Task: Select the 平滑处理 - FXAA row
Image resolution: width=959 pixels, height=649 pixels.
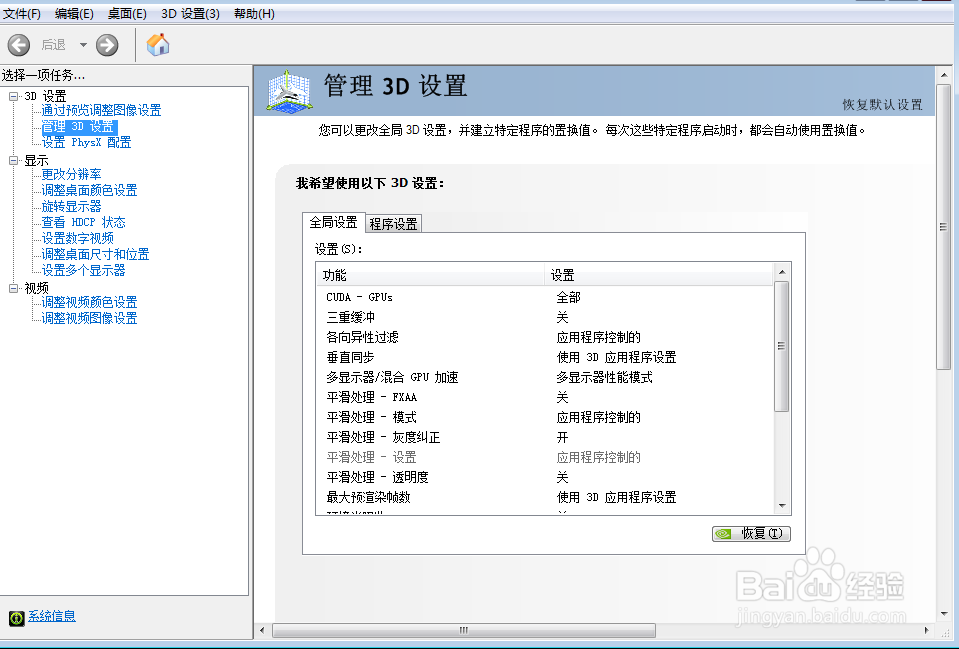Action: (545, 397)
